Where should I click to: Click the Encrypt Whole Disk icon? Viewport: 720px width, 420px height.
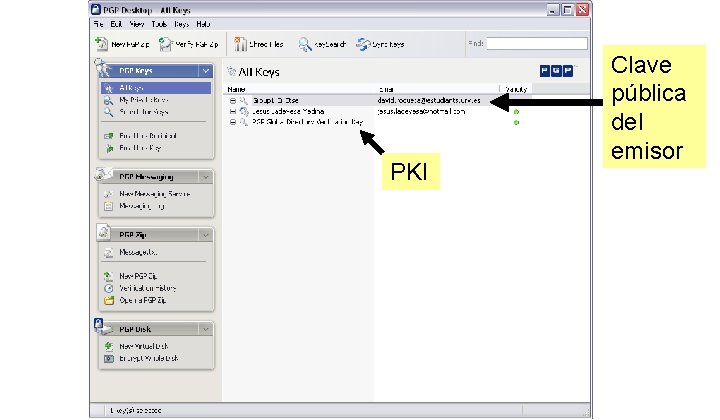(108, 358)
